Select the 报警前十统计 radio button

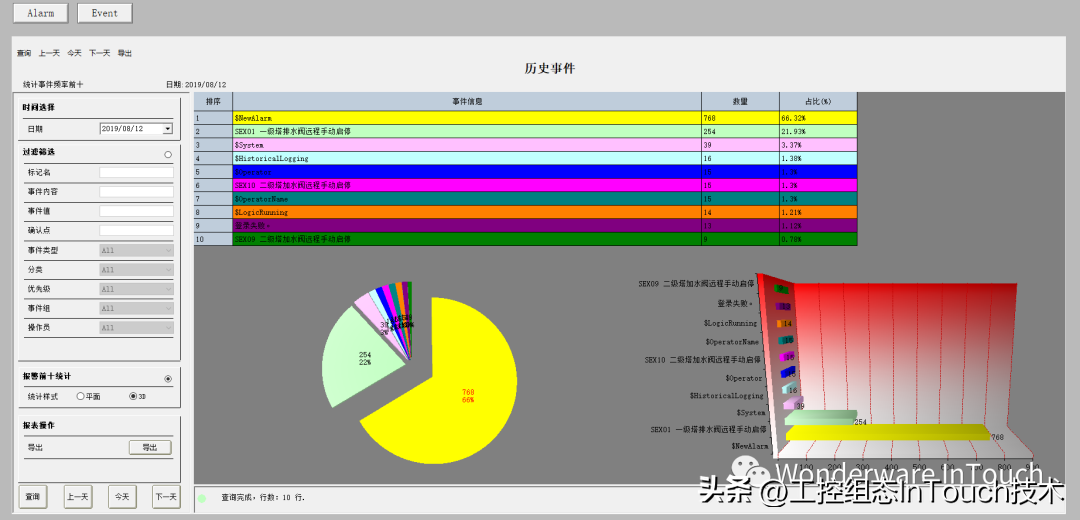click(x=168, y=379)
